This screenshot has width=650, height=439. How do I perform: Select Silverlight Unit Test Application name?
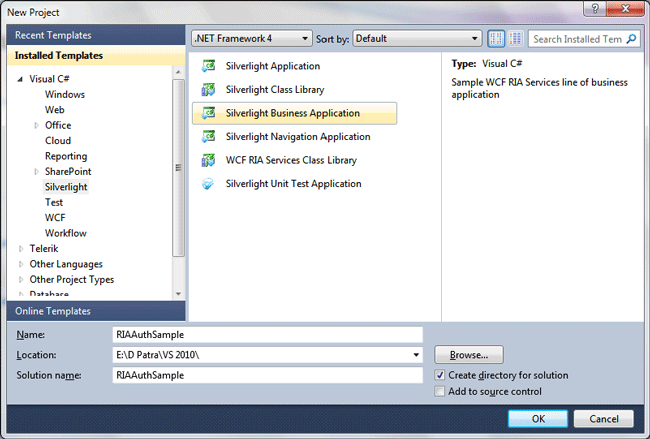tap(293, 184)
